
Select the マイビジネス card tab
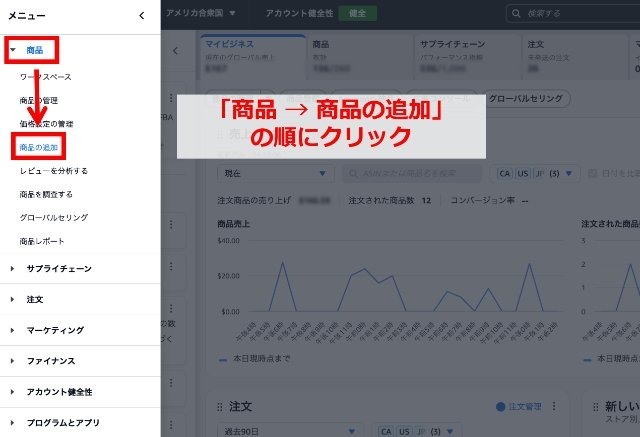[253, 57]
